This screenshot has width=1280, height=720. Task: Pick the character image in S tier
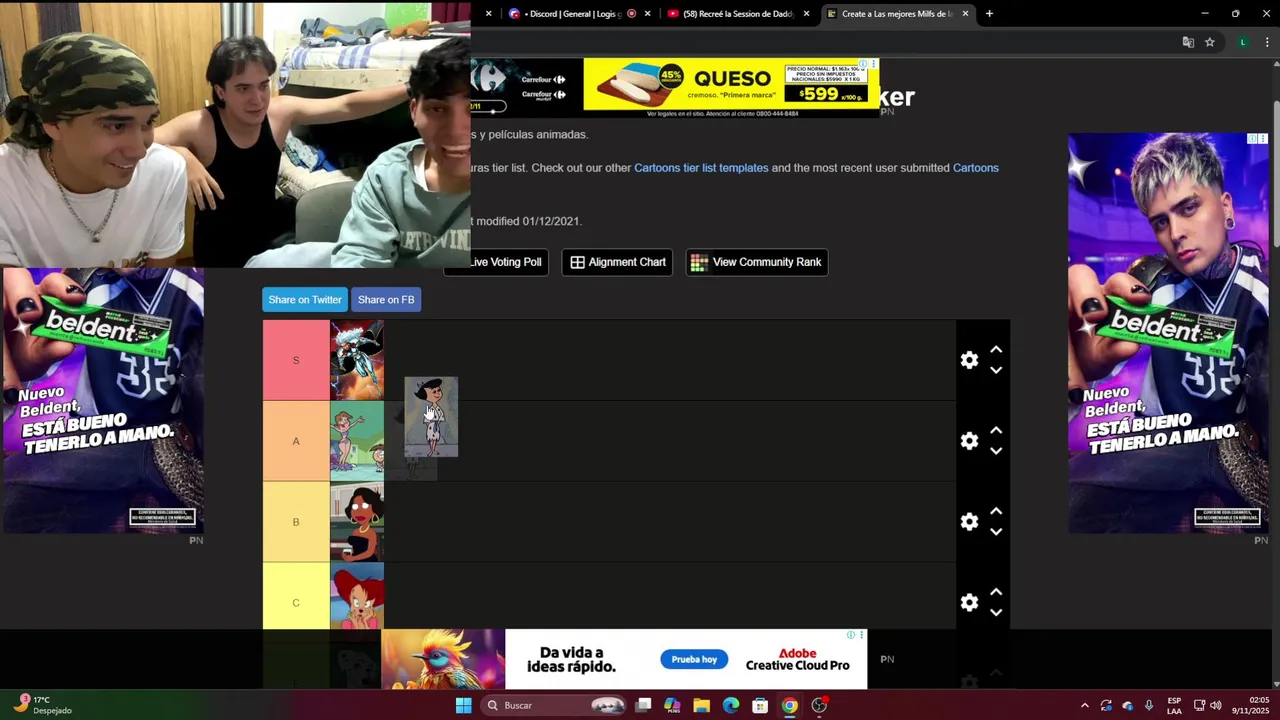click(357, 360)
